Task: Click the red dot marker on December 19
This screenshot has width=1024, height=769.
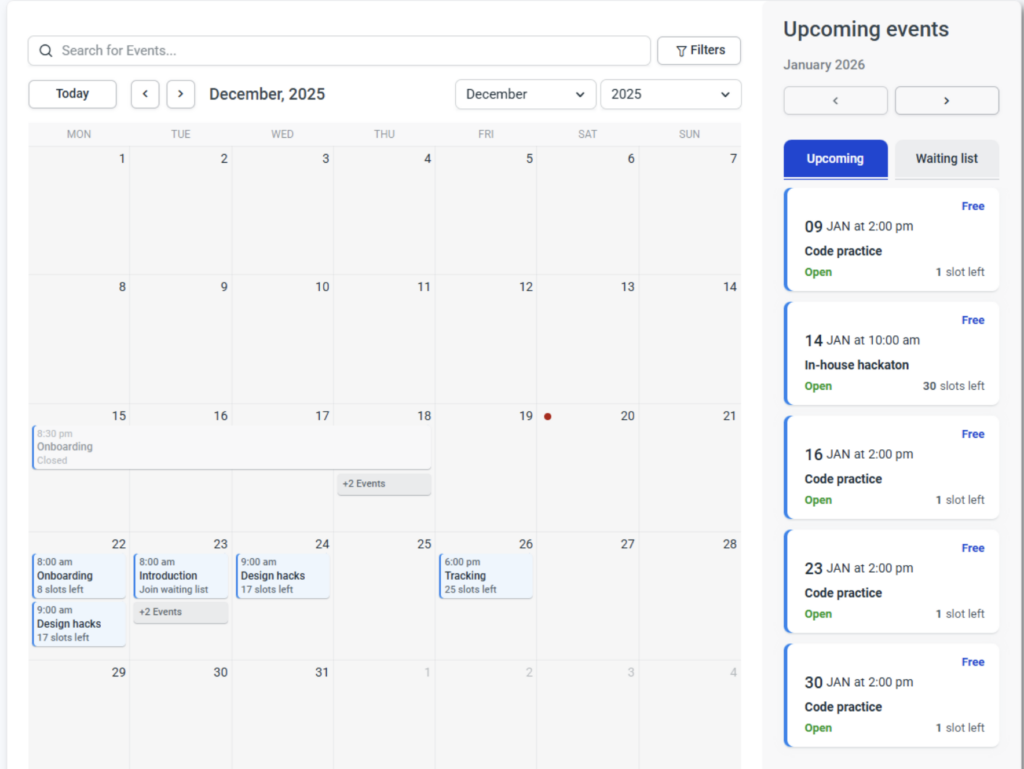Action: [548, 416]
